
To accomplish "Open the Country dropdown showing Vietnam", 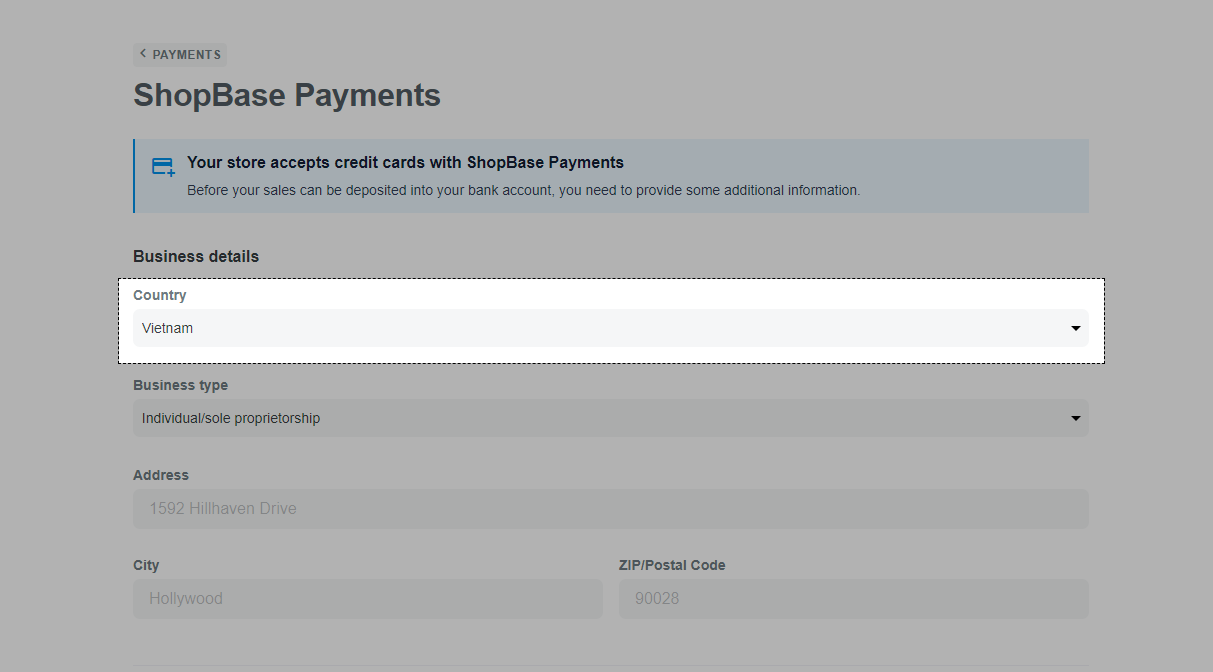I will click(x=600, y=328).
